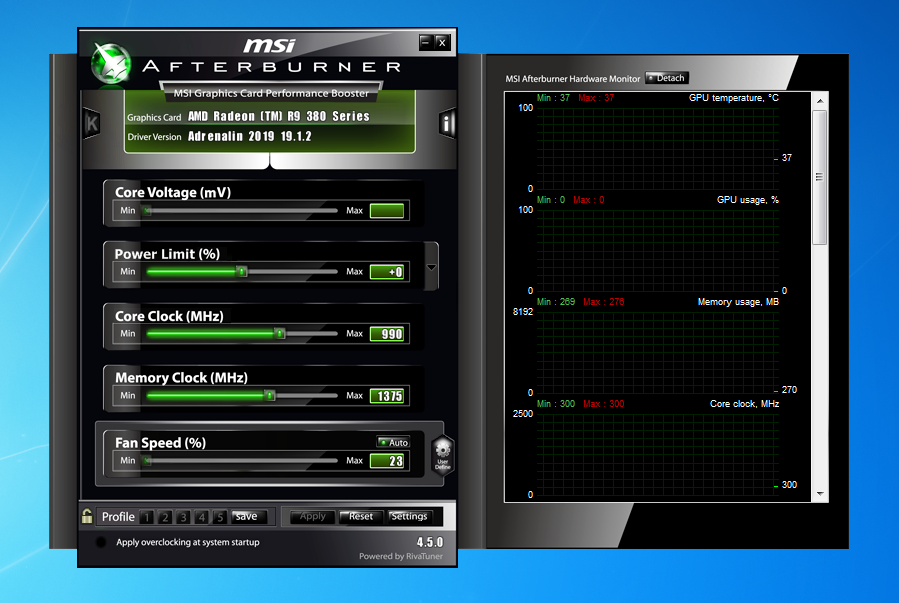Open Kombustor via the K side button
Screen dimensions: 899x603
click(92, 123)
